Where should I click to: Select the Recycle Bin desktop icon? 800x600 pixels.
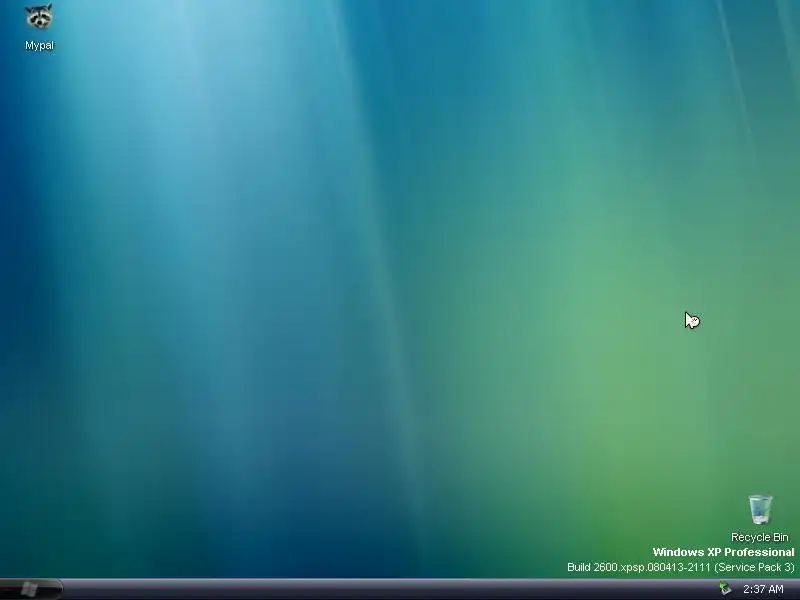[760, 509]
